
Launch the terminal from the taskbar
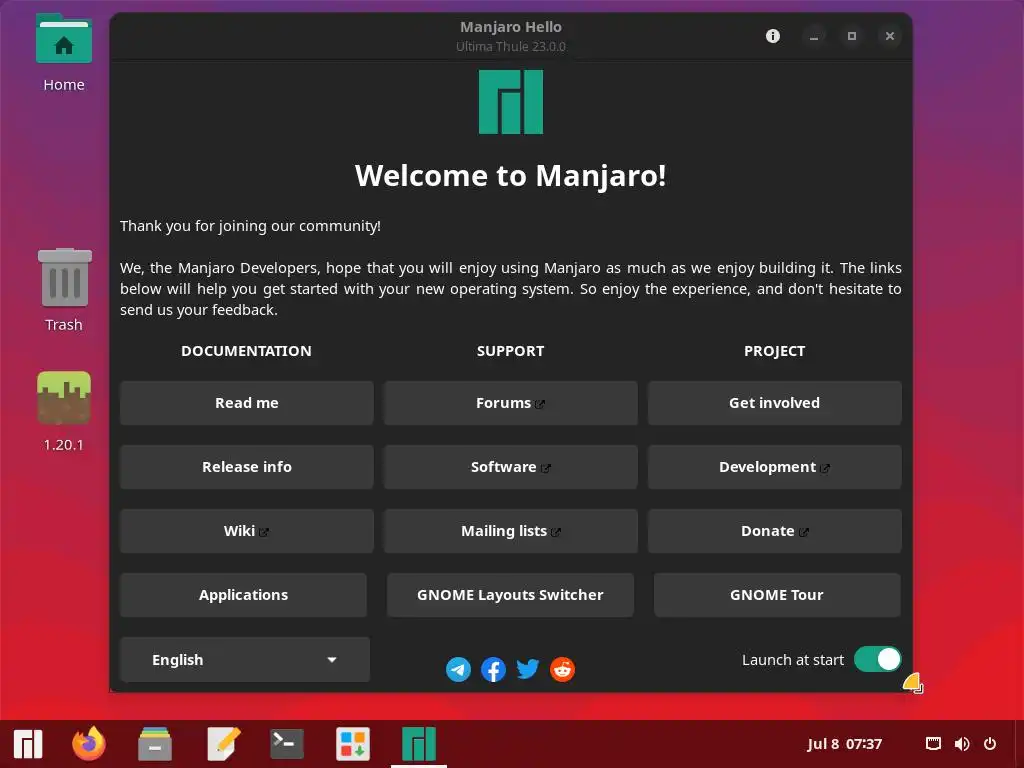(287, 744)
